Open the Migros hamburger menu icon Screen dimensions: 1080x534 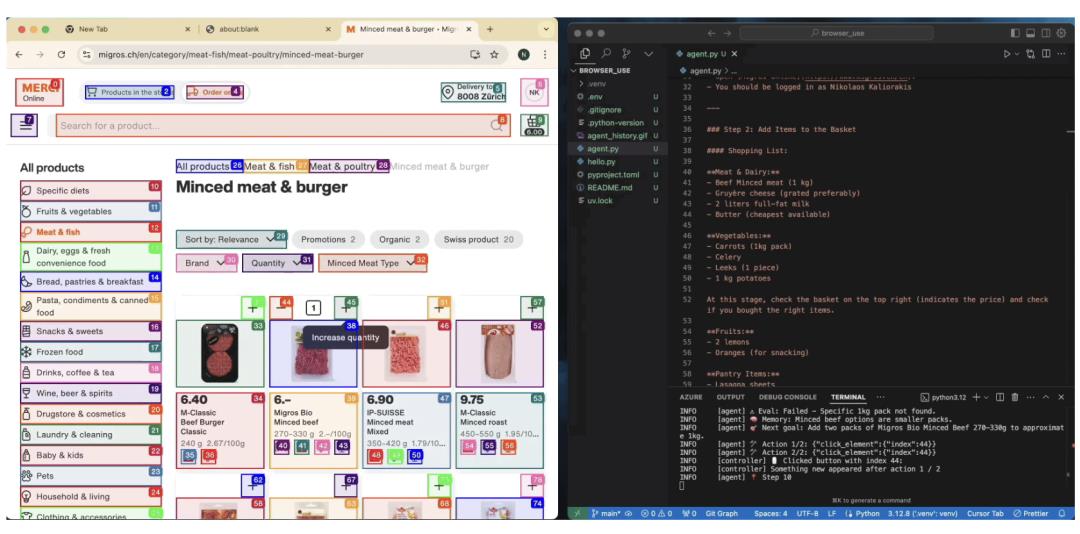click(25, 125)
